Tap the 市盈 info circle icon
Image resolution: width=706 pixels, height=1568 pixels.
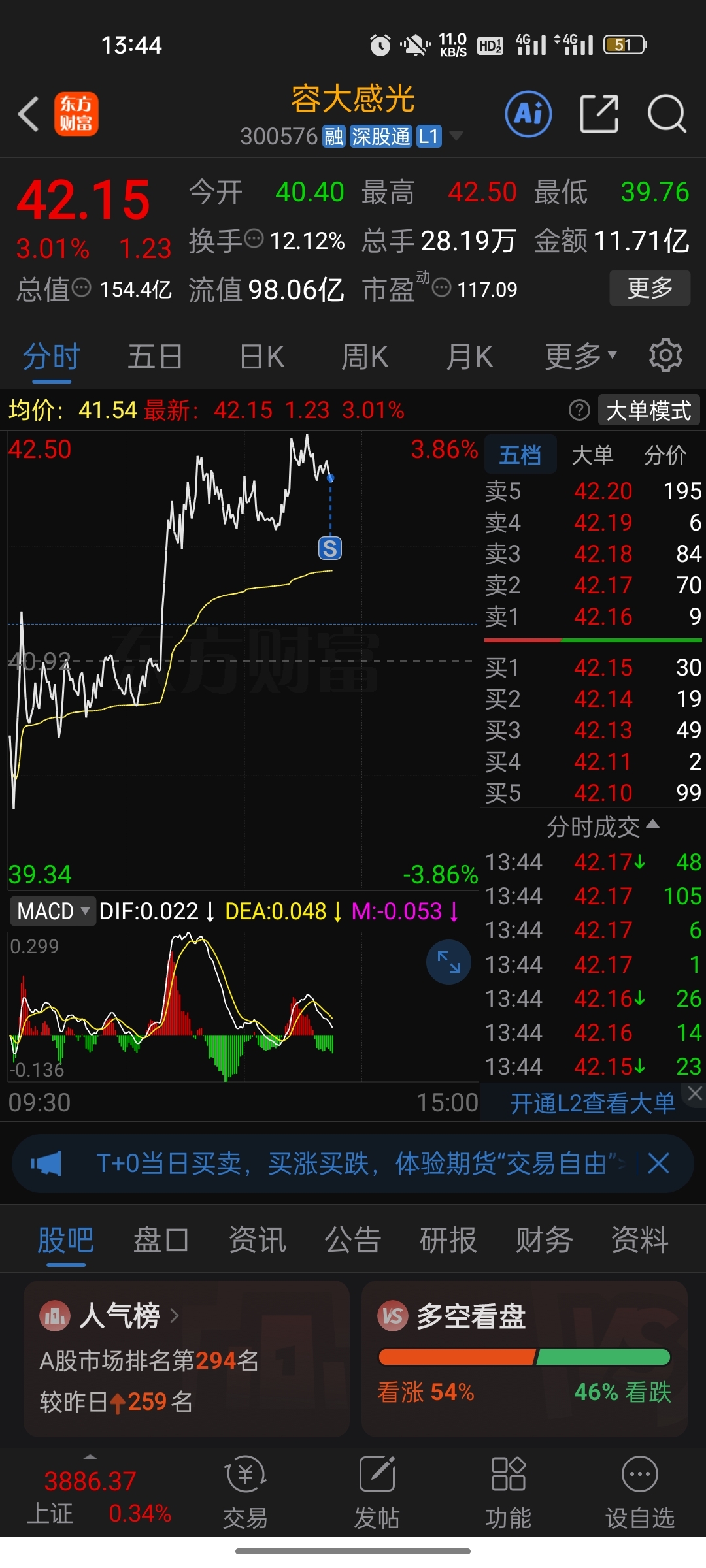click(x=442, y=287)
